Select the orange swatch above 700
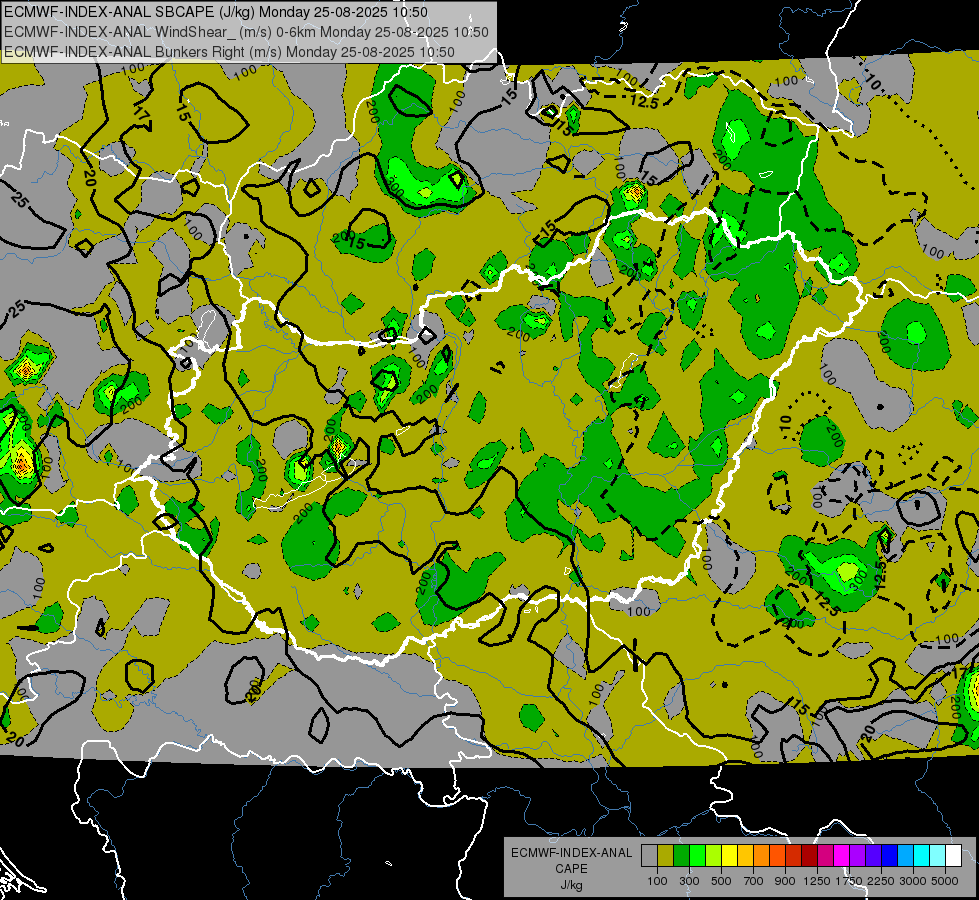The height and width of the screenshot is (900, 979). tap(761, 856)
